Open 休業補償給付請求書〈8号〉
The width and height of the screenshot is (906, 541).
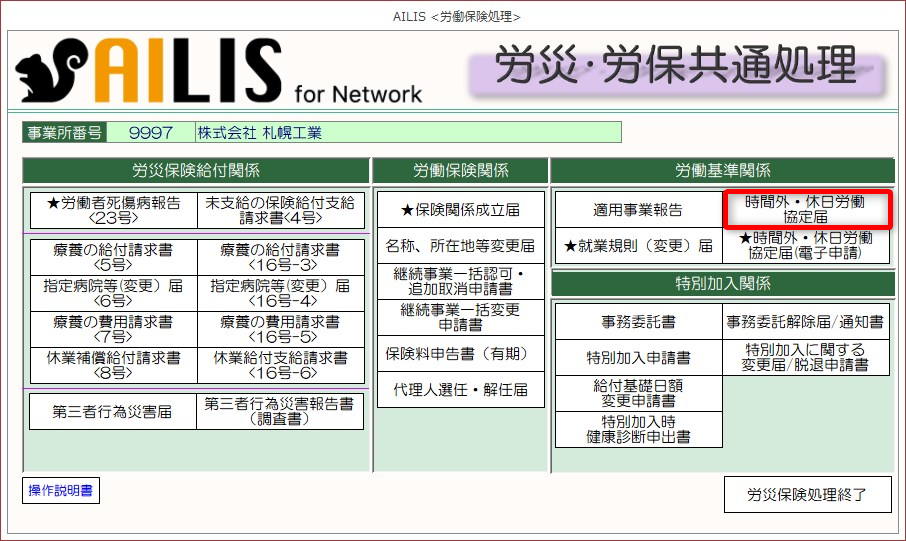click(113, 365)
